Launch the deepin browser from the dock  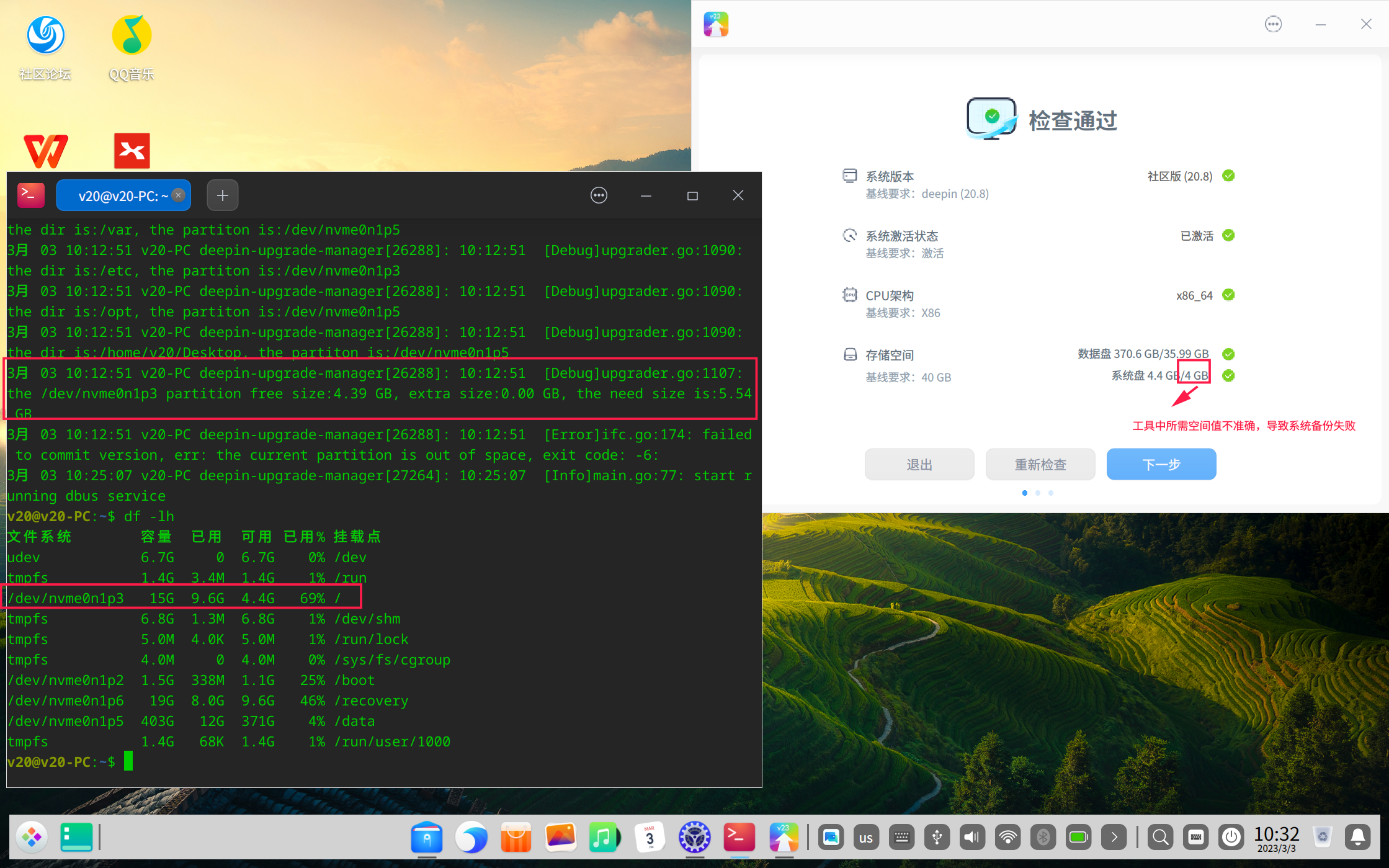(x=471, y=837)
